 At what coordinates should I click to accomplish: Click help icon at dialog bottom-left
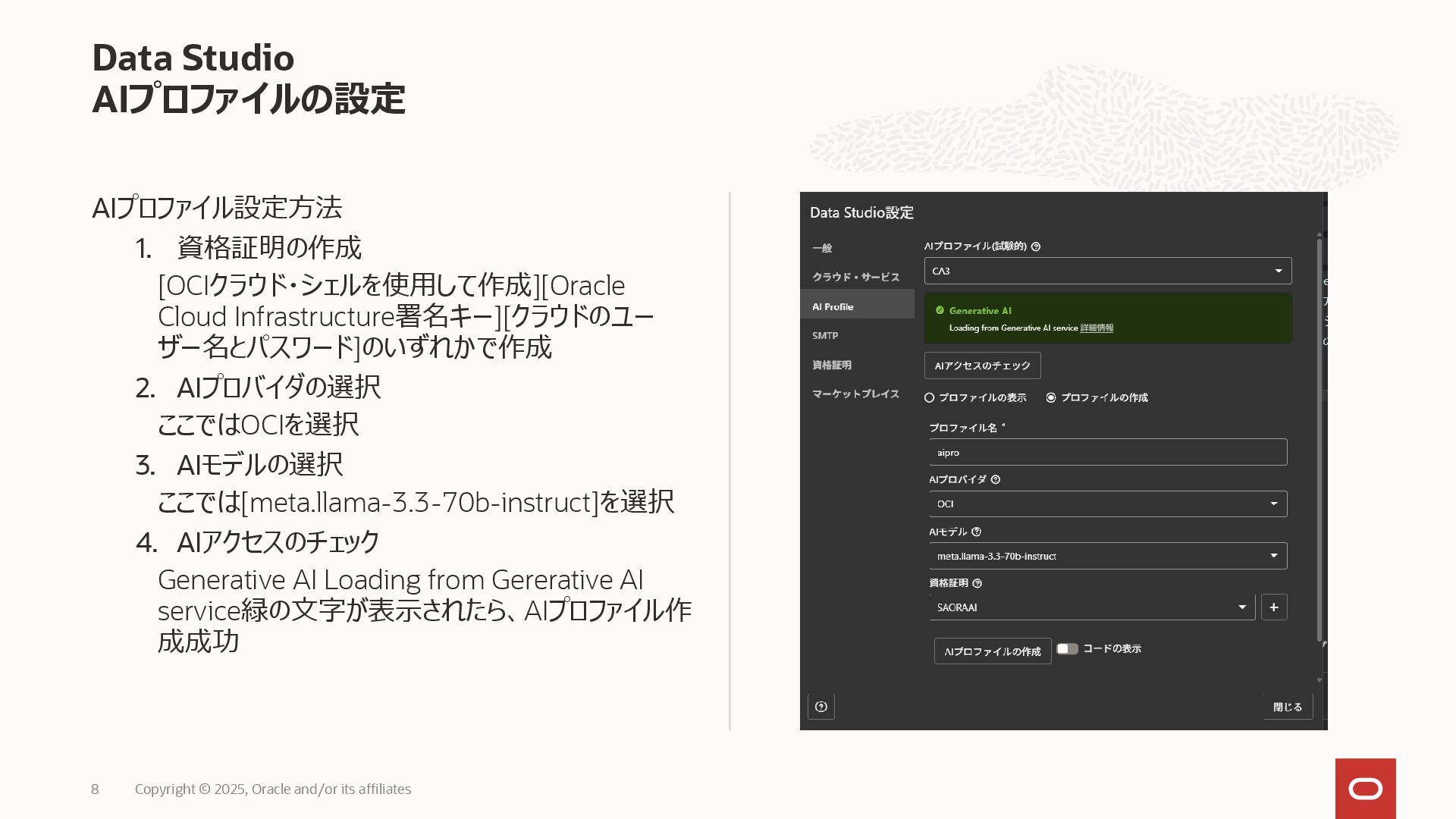tap(821, 707)
